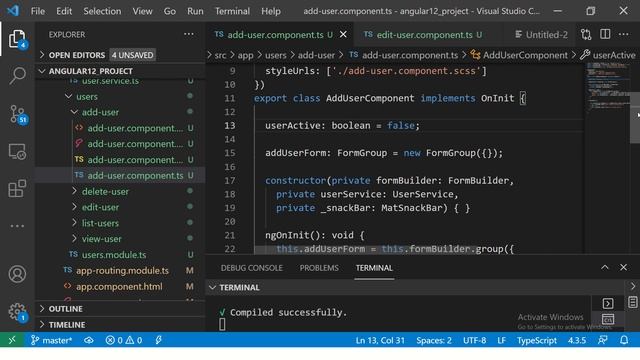The height and width of the screenshot is (360, 640).
Task: Select the first terminal instance icon
Action: click(608, 303)
